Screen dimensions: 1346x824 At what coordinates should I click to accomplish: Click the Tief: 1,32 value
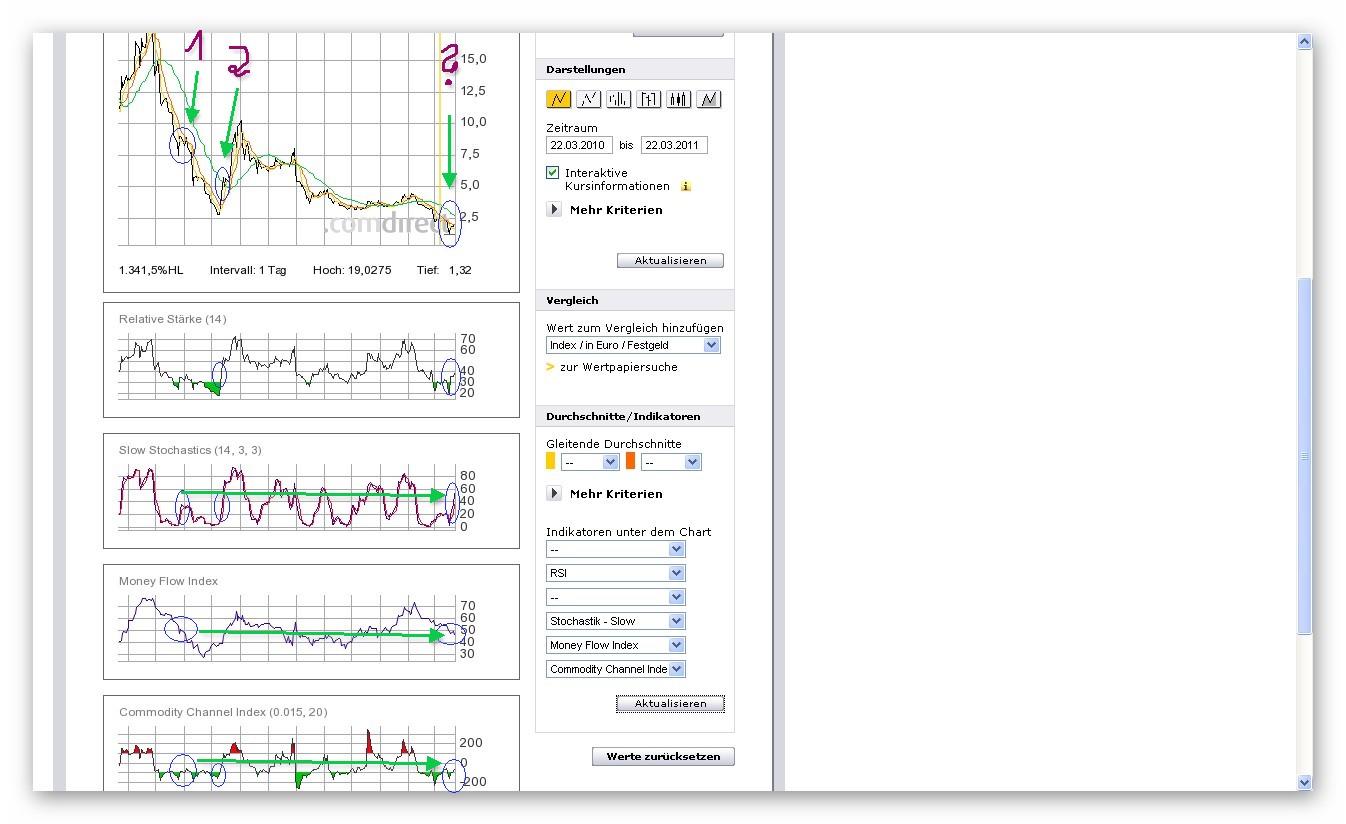(446, 270)
